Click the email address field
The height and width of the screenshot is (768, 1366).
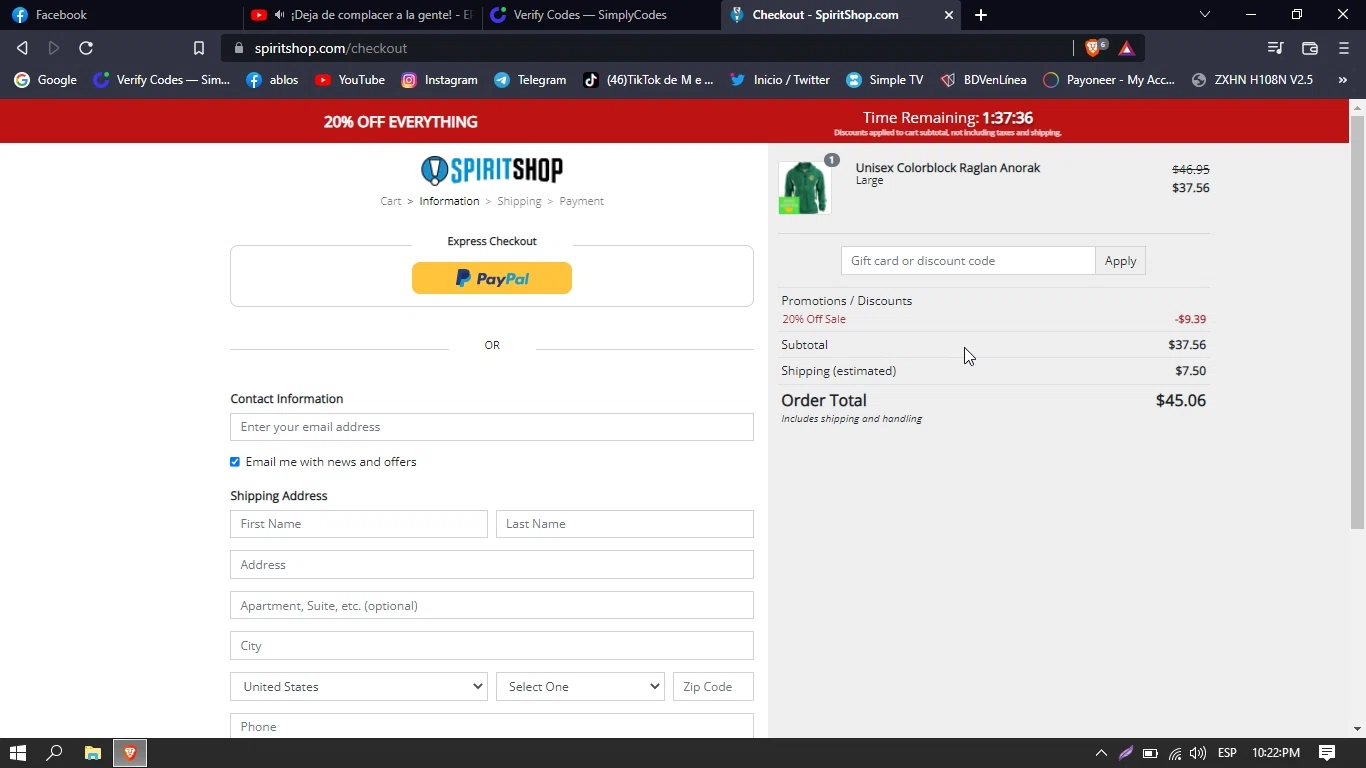coord(492,427)
